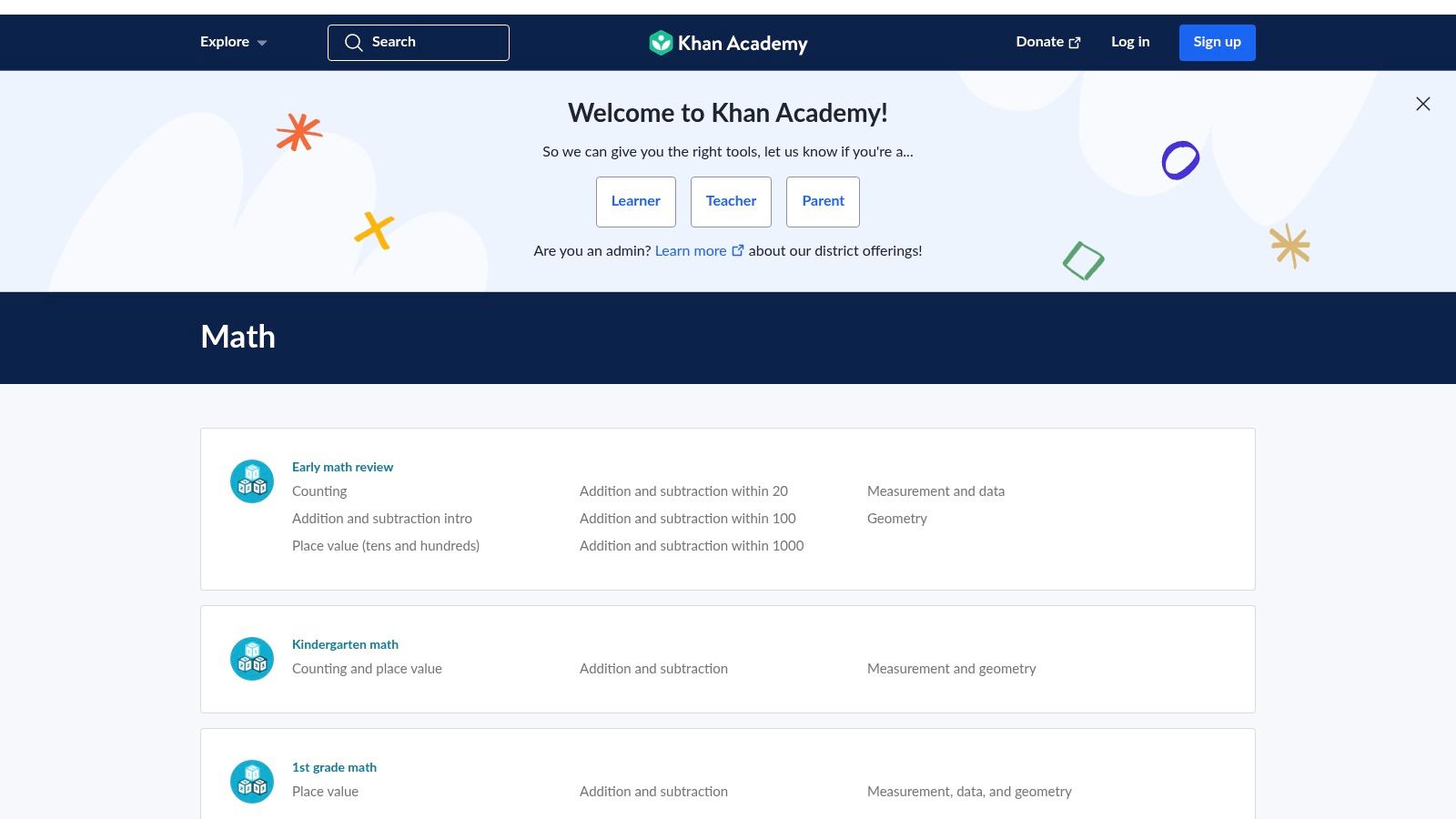Click the Sign up button
Screen dimensions: 1456x819
point(1217,42)
